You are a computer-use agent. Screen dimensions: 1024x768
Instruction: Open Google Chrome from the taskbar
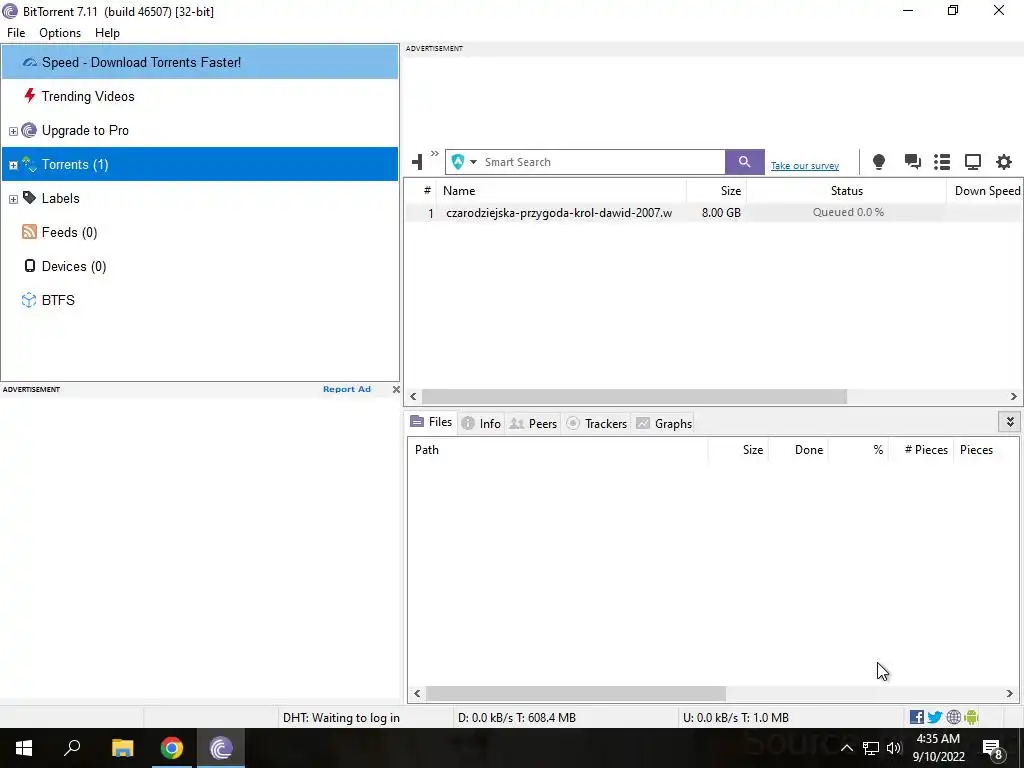click(x=172, y=748)
